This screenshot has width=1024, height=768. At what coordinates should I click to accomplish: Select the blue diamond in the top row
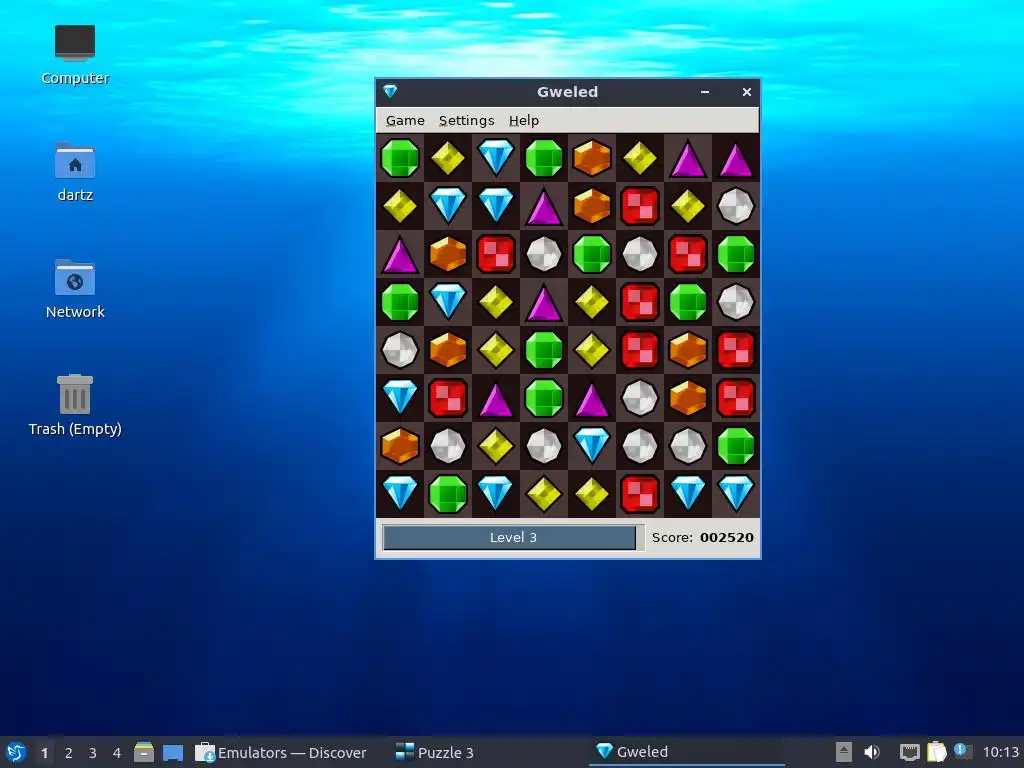coord(496,157)
